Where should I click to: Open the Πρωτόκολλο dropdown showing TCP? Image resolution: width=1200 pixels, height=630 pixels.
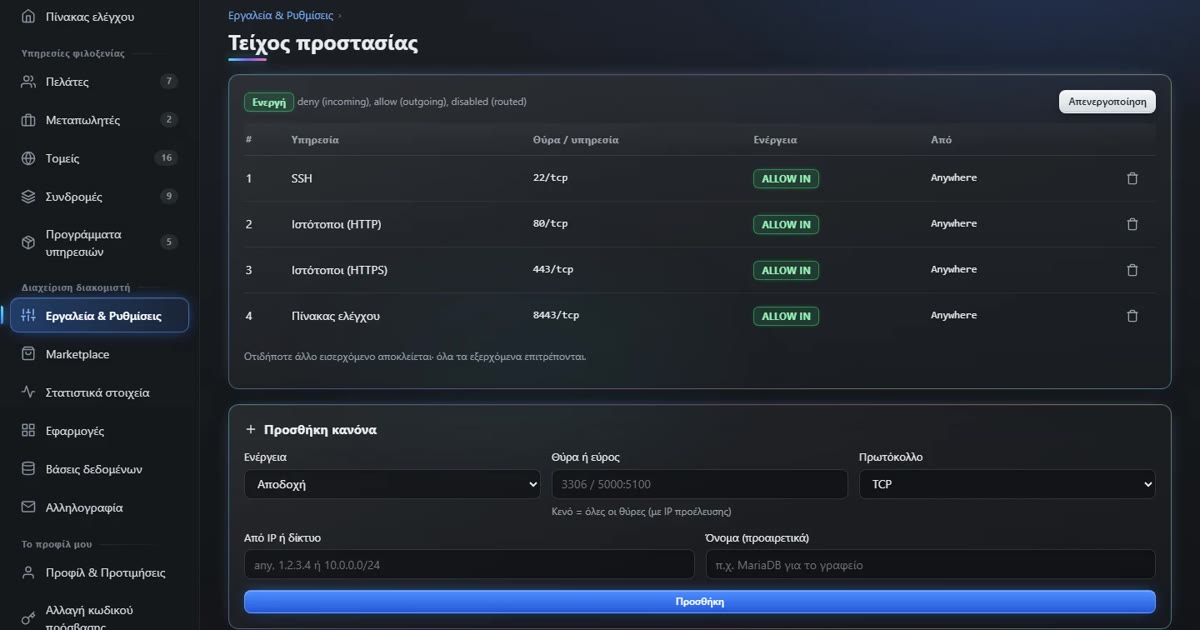click(x=1007, y=484)
